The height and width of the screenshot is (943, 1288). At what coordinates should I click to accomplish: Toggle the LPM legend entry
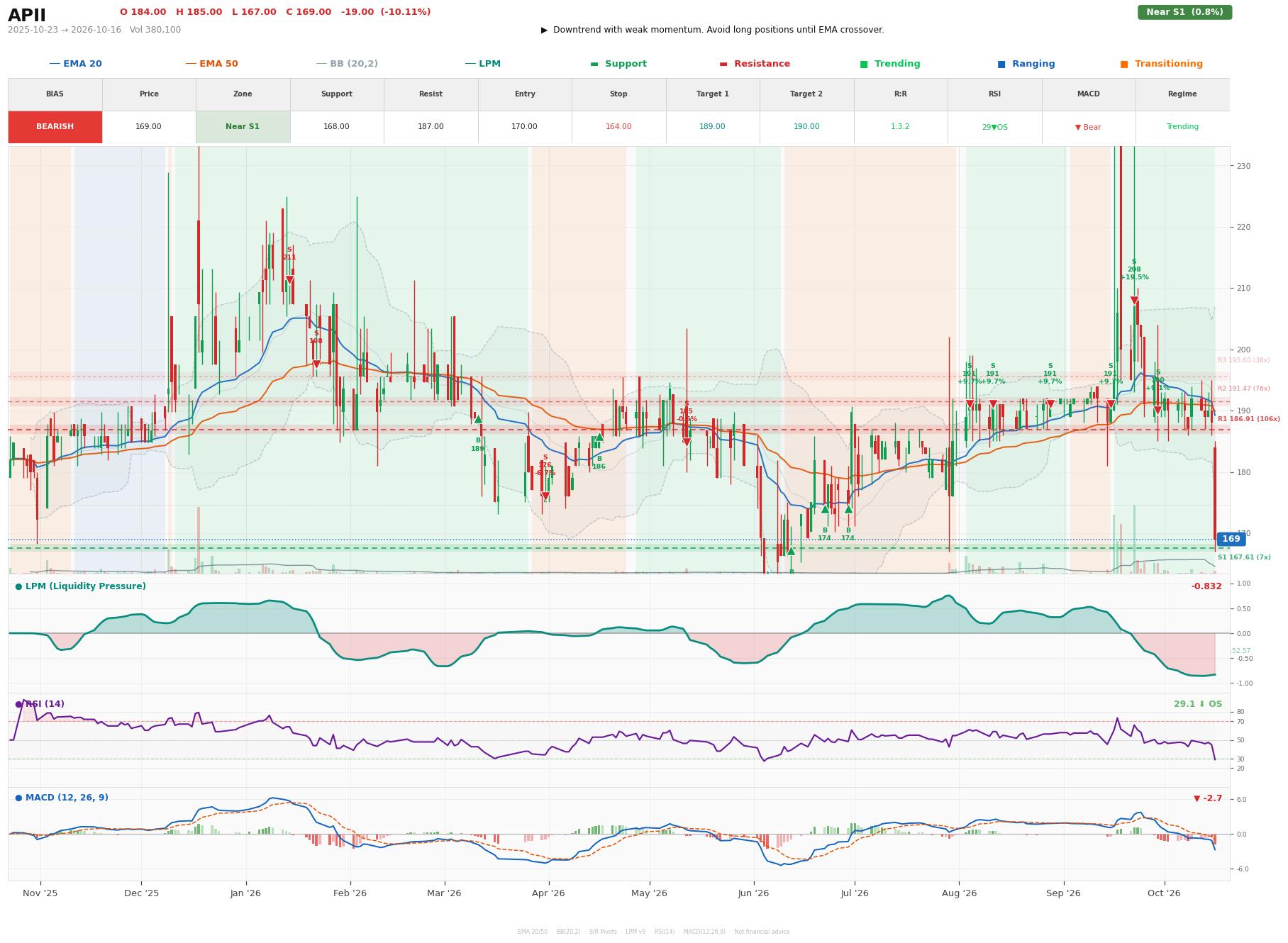[483, 64]
